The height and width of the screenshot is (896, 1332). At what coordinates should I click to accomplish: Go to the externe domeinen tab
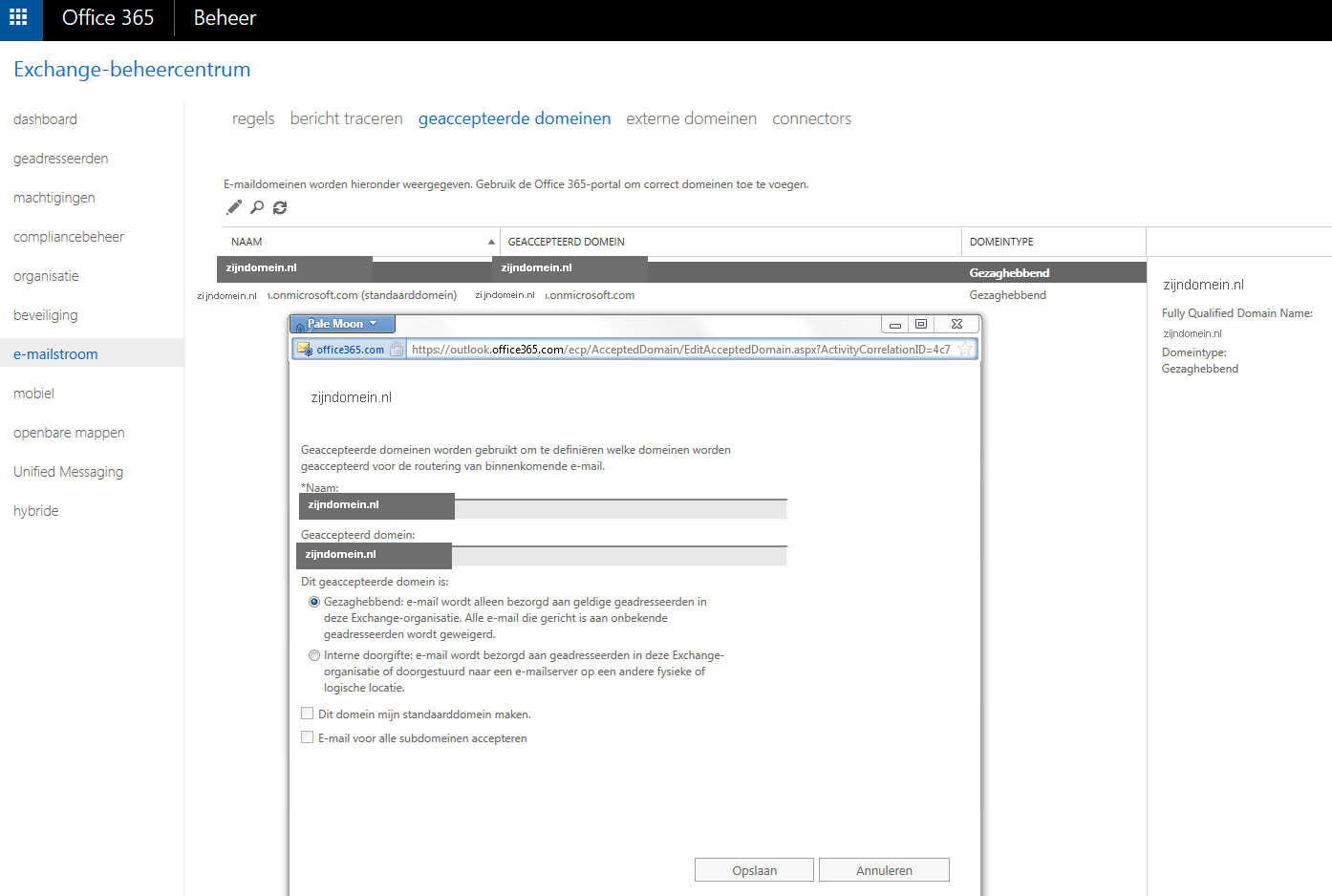[692, 118]
